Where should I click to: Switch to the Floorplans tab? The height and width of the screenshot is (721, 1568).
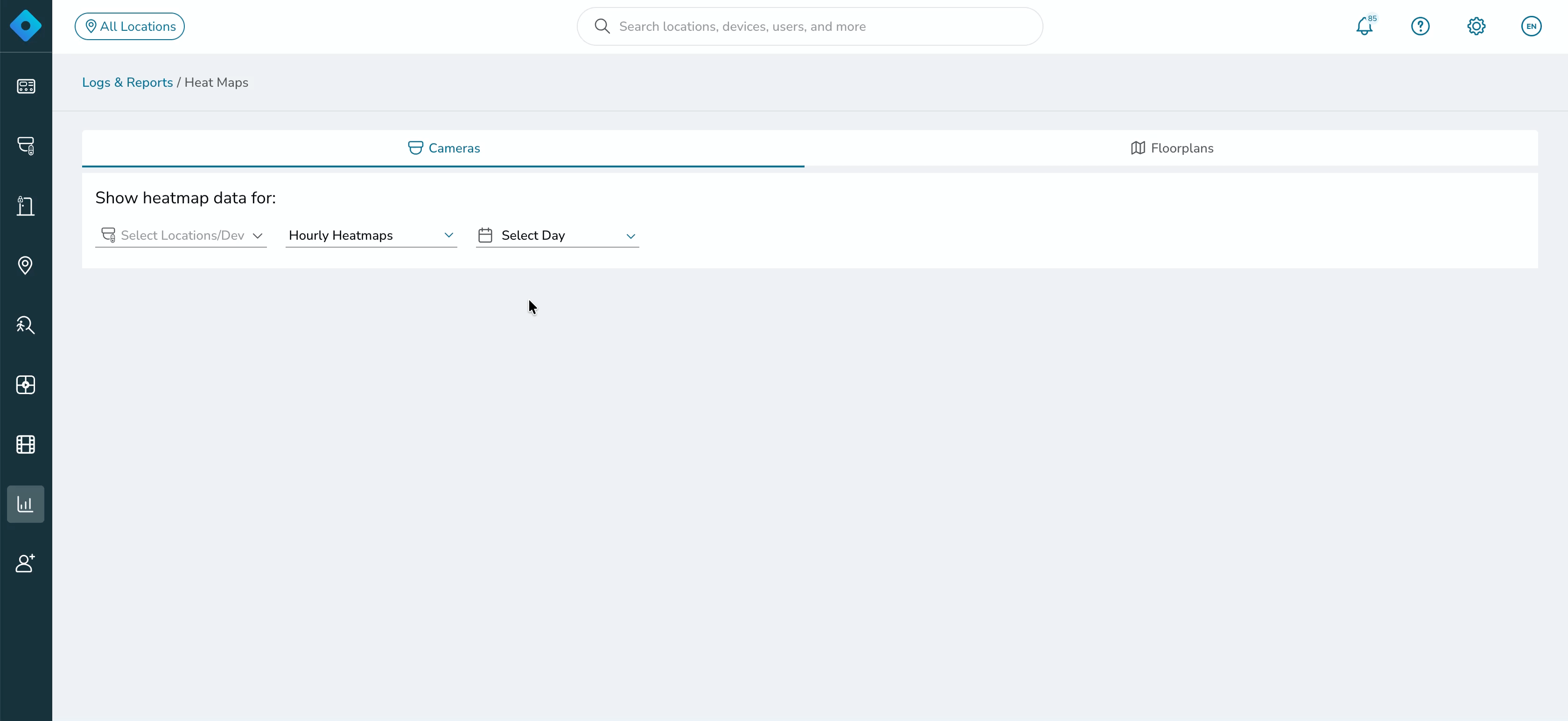coord(1171,148)
